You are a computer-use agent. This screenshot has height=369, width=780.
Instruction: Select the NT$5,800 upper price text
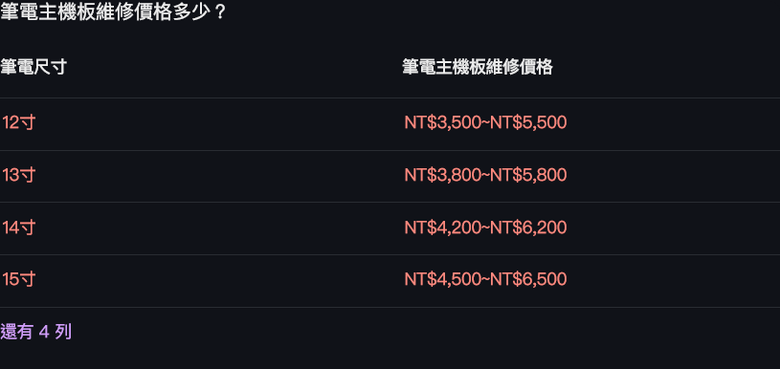(x=528, y=175)
